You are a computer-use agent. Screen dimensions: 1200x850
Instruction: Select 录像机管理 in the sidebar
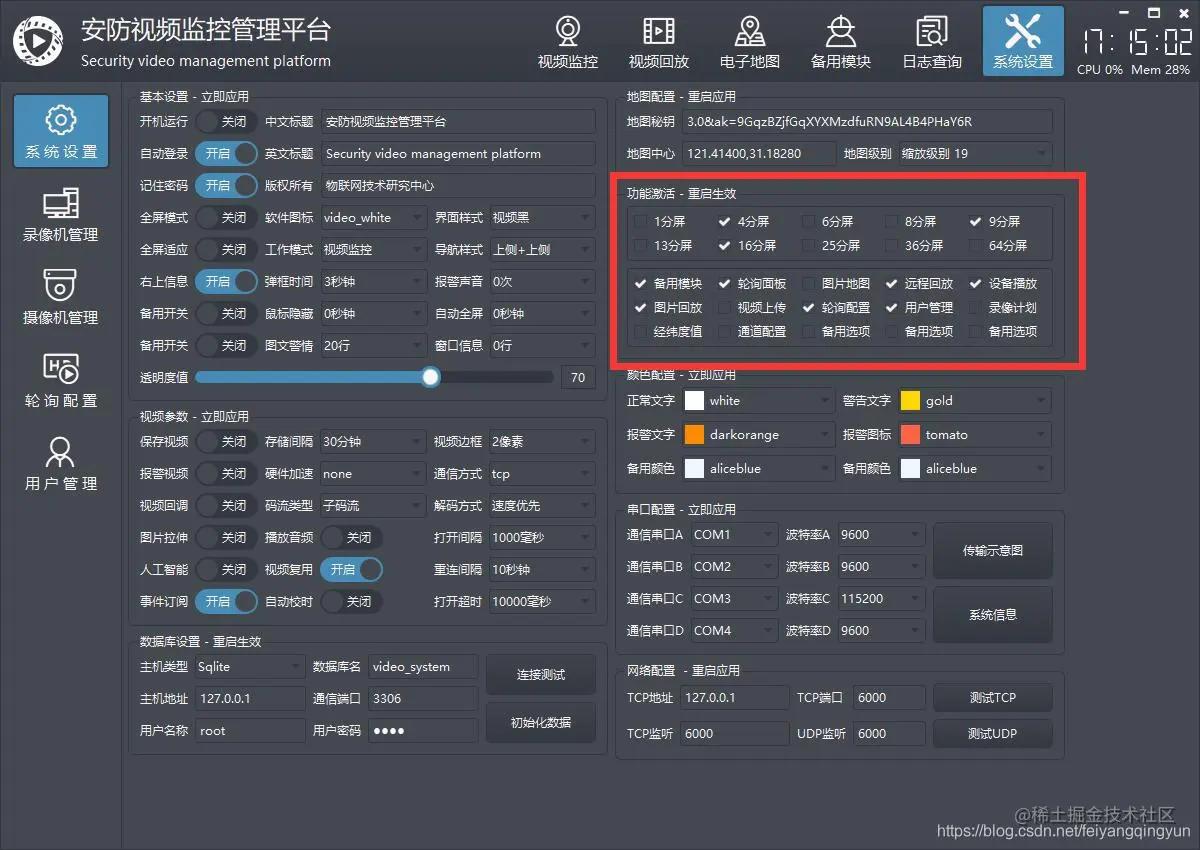coord(62,216)
